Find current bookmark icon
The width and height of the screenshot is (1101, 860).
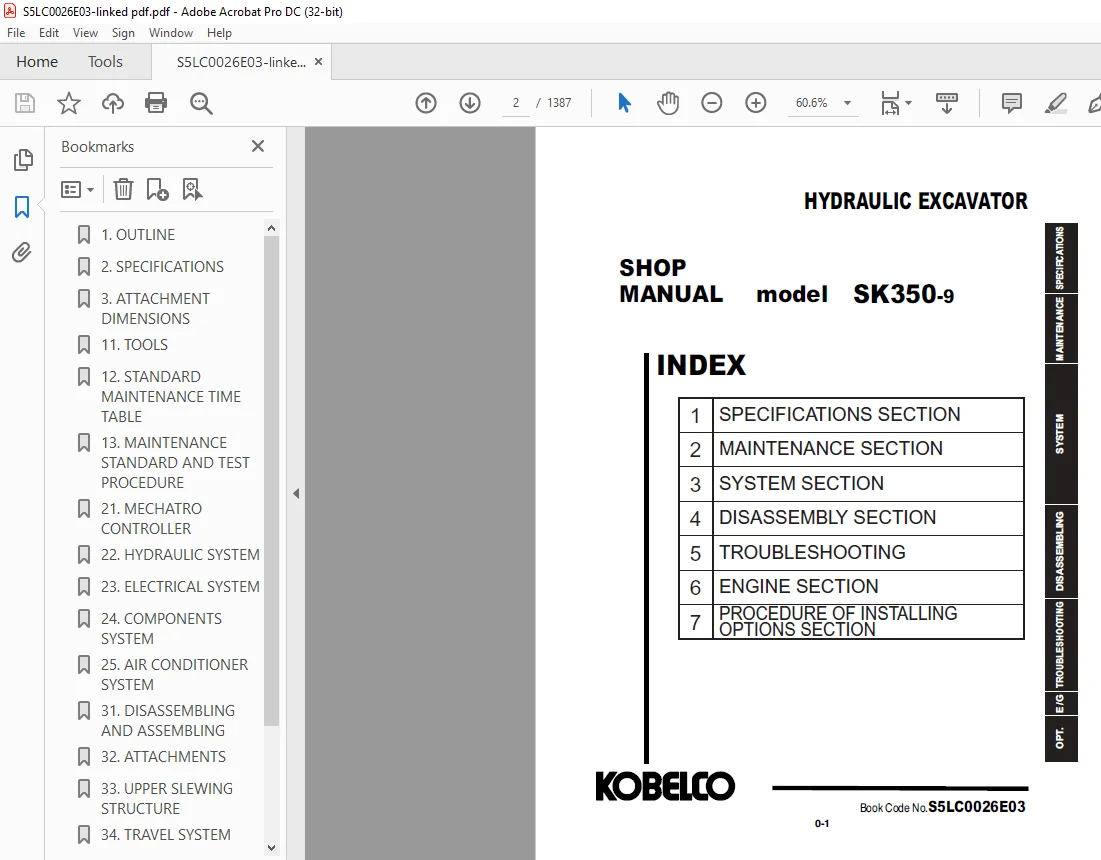click(x=192, y=190)
